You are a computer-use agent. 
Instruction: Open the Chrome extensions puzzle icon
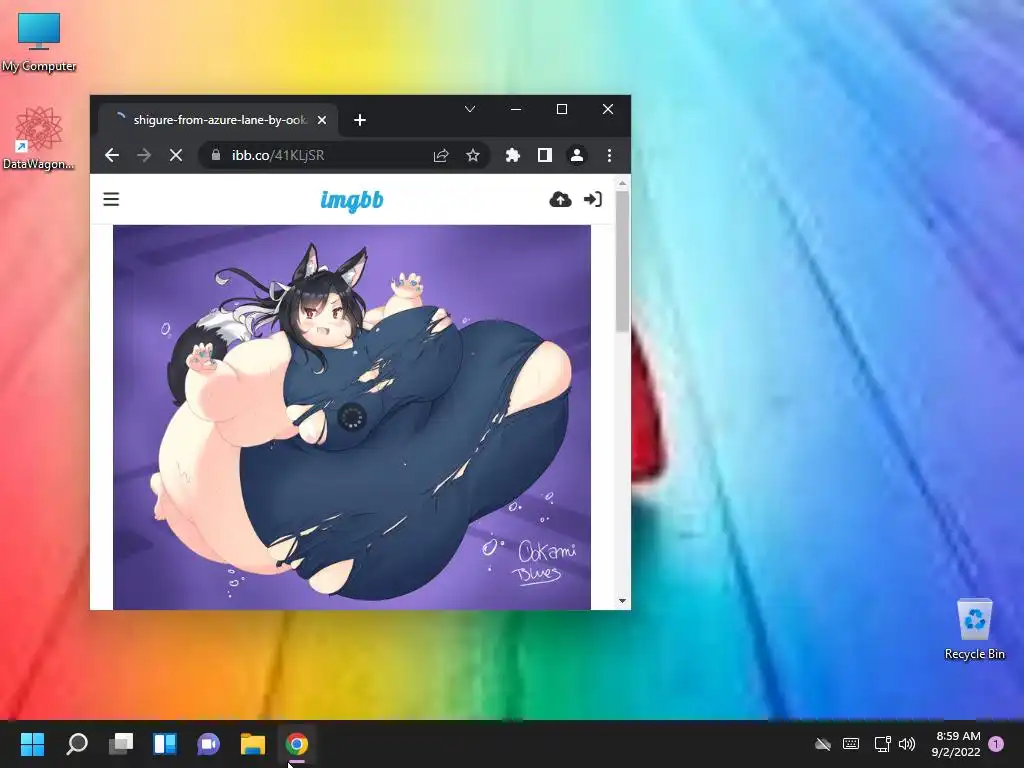click(513, 155)
